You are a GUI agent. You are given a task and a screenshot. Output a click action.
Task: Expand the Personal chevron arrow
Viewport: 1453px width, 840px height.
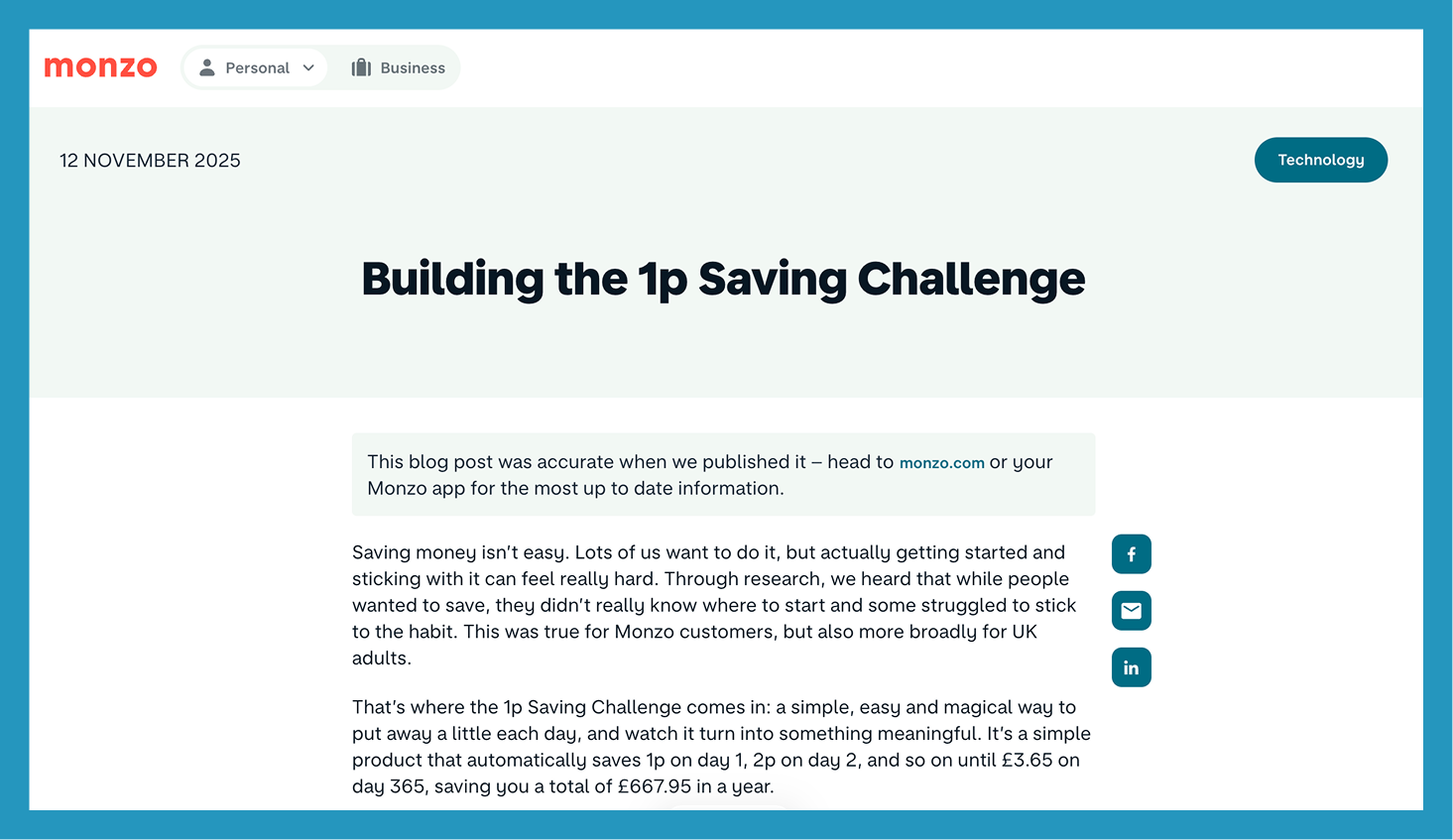pyautogui.click(x=308, y=67)
